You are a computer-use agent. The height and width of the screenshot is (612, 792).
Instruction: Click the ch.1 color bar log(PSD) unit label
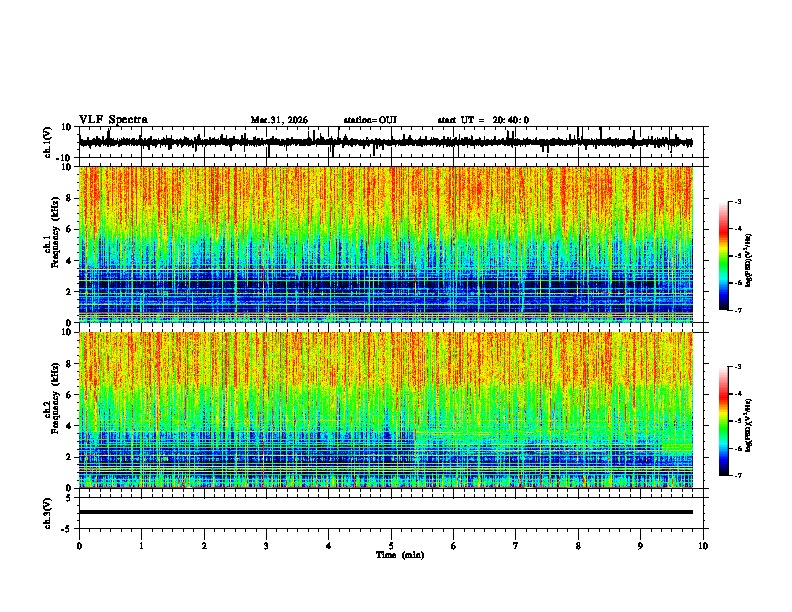click(749, 260)
